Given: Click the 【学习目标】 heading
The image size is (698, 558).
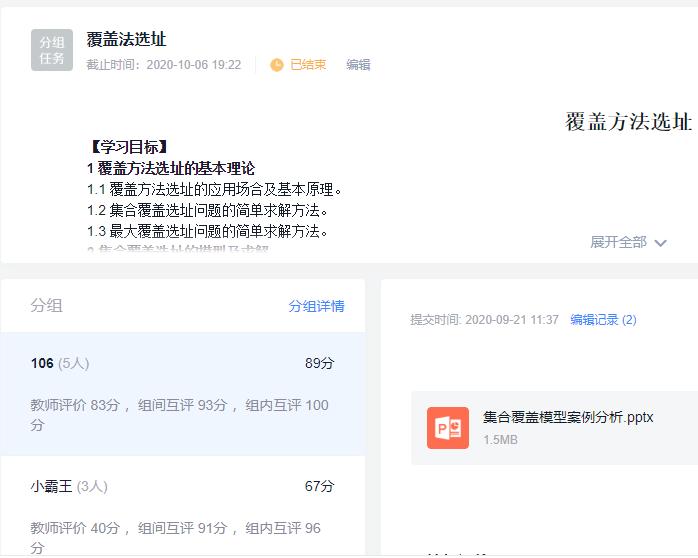Looking at the screenshot, I should (128, 148).
